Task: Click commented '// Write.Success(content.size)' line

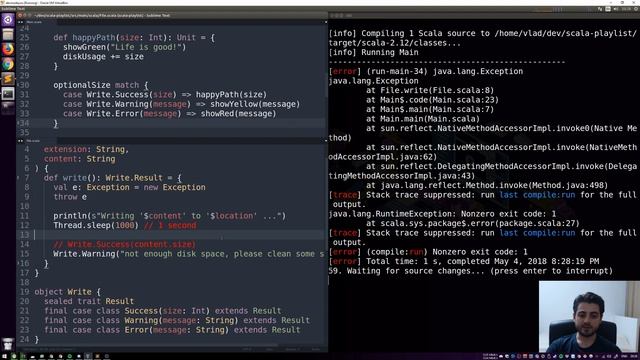Action: click(124, 244)
